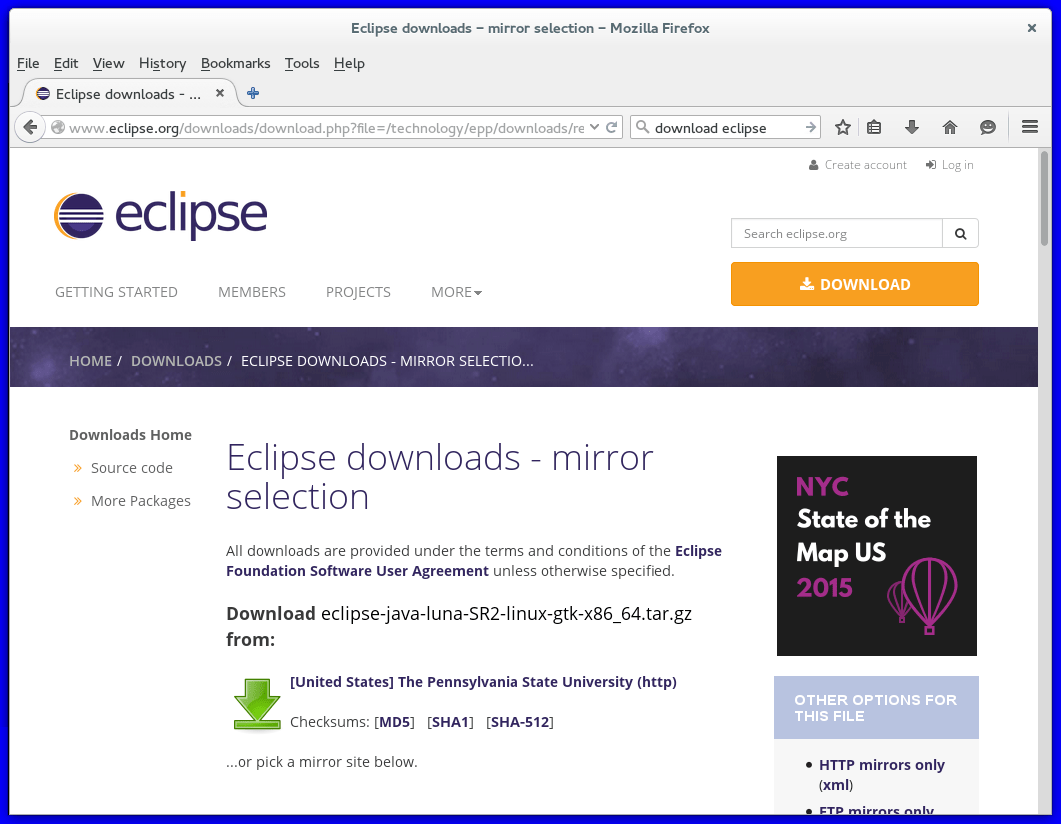The height and width of the screenshot is (824, 1061).
Task: Open a new tab with plus icon
Action: [x=253, y=93]
